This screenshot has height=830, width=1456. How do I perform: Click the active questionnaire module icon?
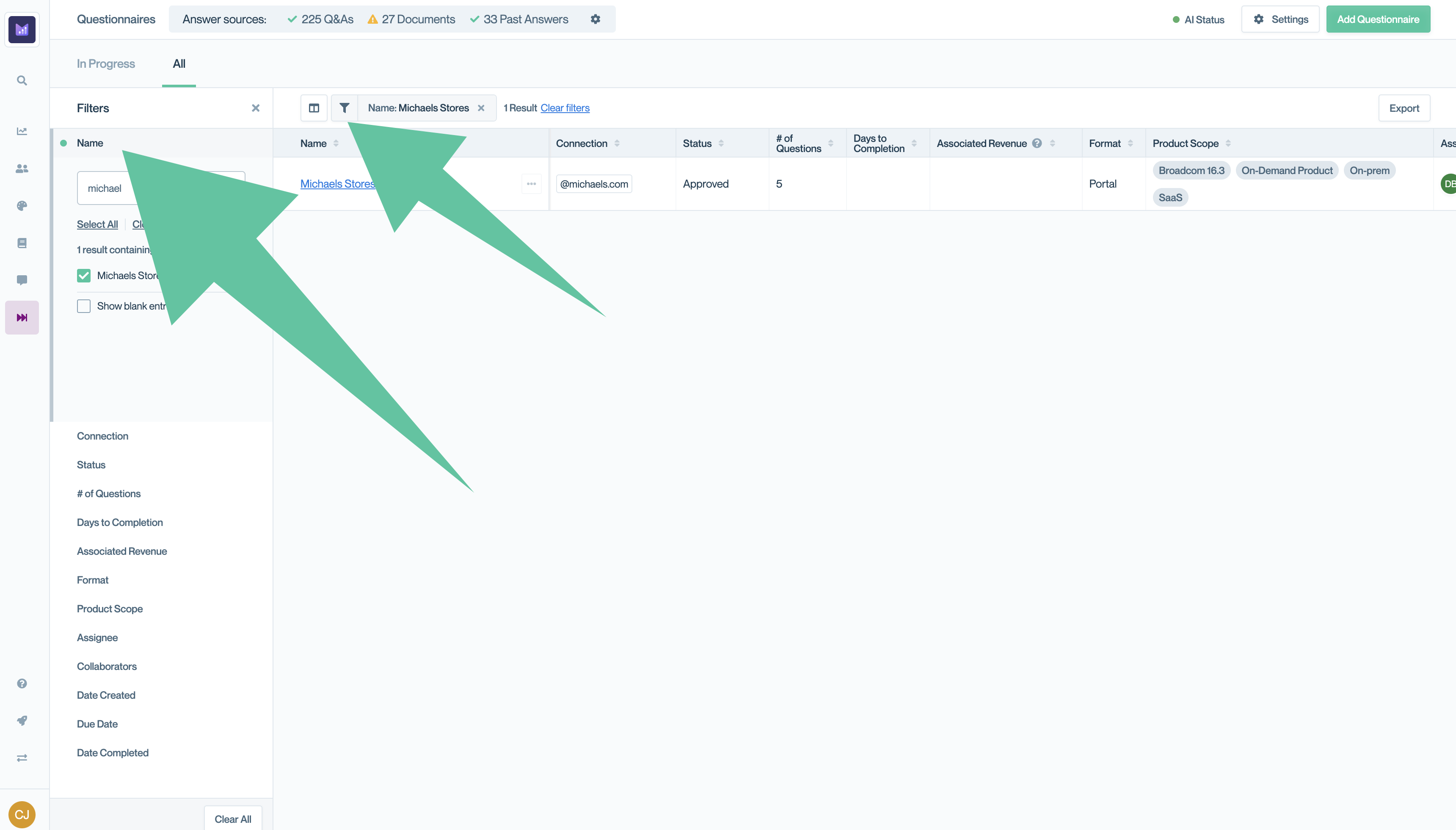[x=22, y=318]
